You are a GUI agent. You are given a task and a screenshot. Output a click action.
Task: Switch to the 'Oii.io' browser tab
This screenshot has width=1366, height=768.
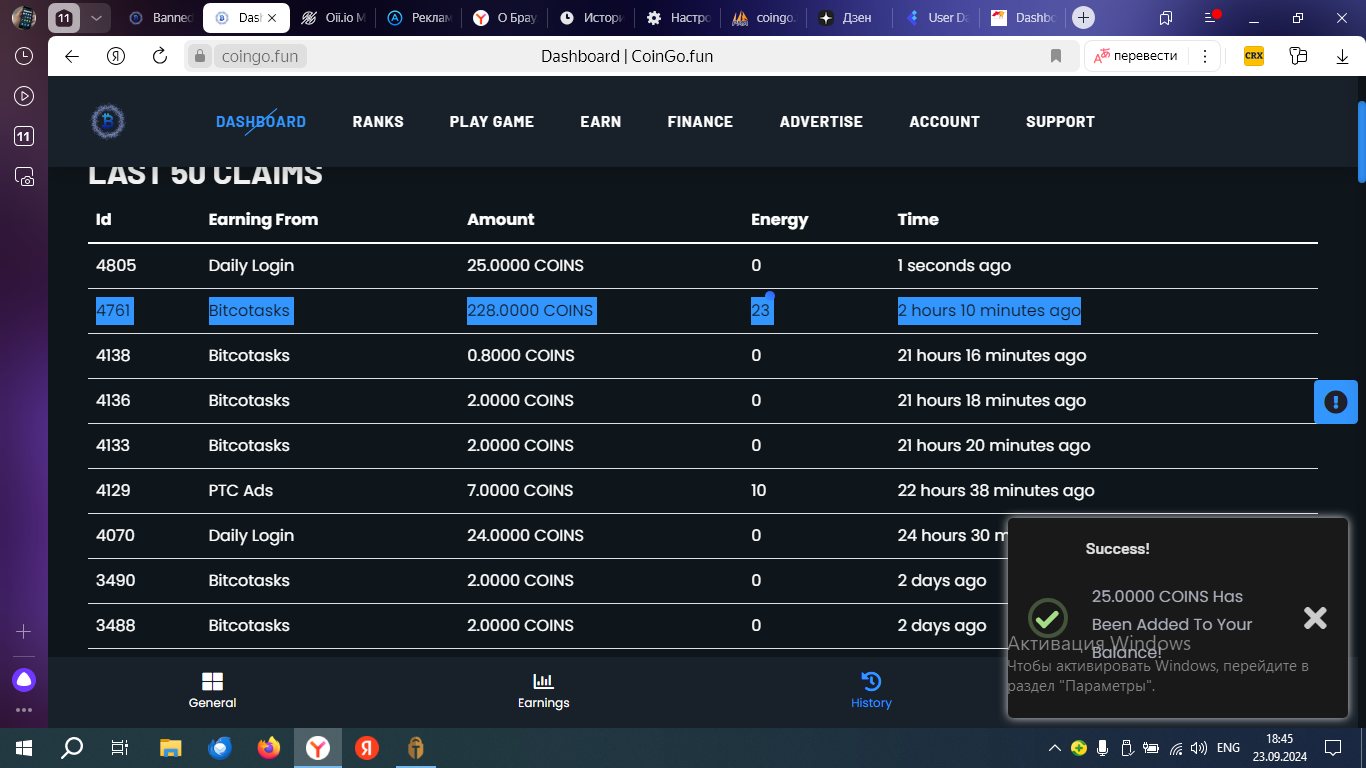pyautogui.click(x=334, y=18)
